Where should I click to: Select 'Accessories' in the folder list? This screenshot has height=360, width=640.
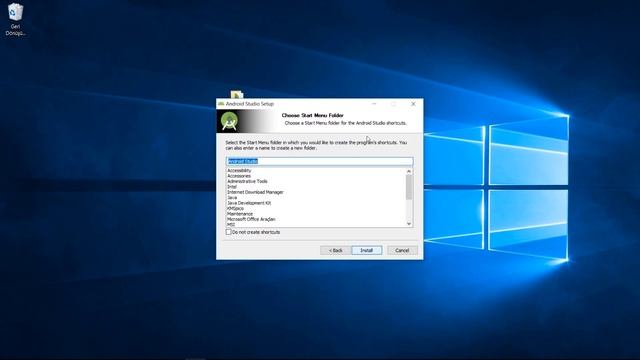[239, 176]
